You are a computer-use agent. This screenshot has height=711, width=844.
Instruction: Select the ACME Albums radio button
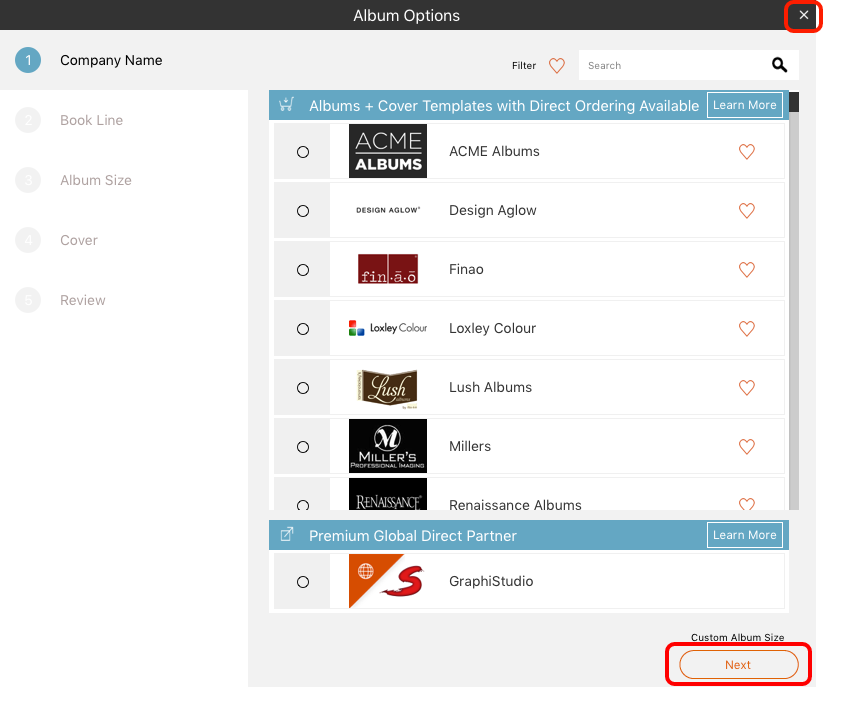tap(303, 152)
